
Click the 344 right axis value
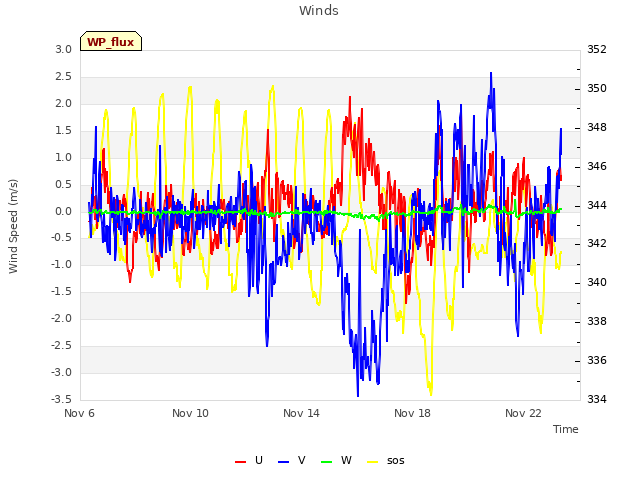click(x=597, y=205)
